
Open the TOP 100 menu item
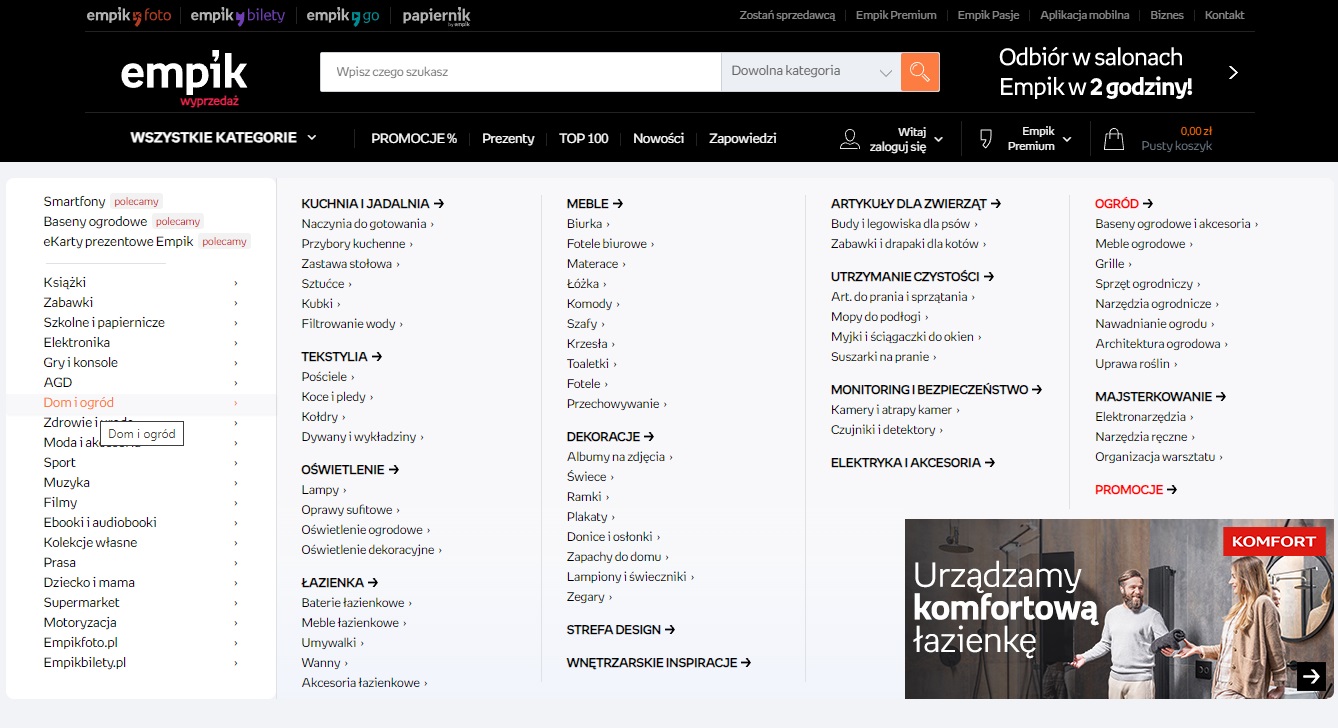pyautogui.click(x=583, y=139)
